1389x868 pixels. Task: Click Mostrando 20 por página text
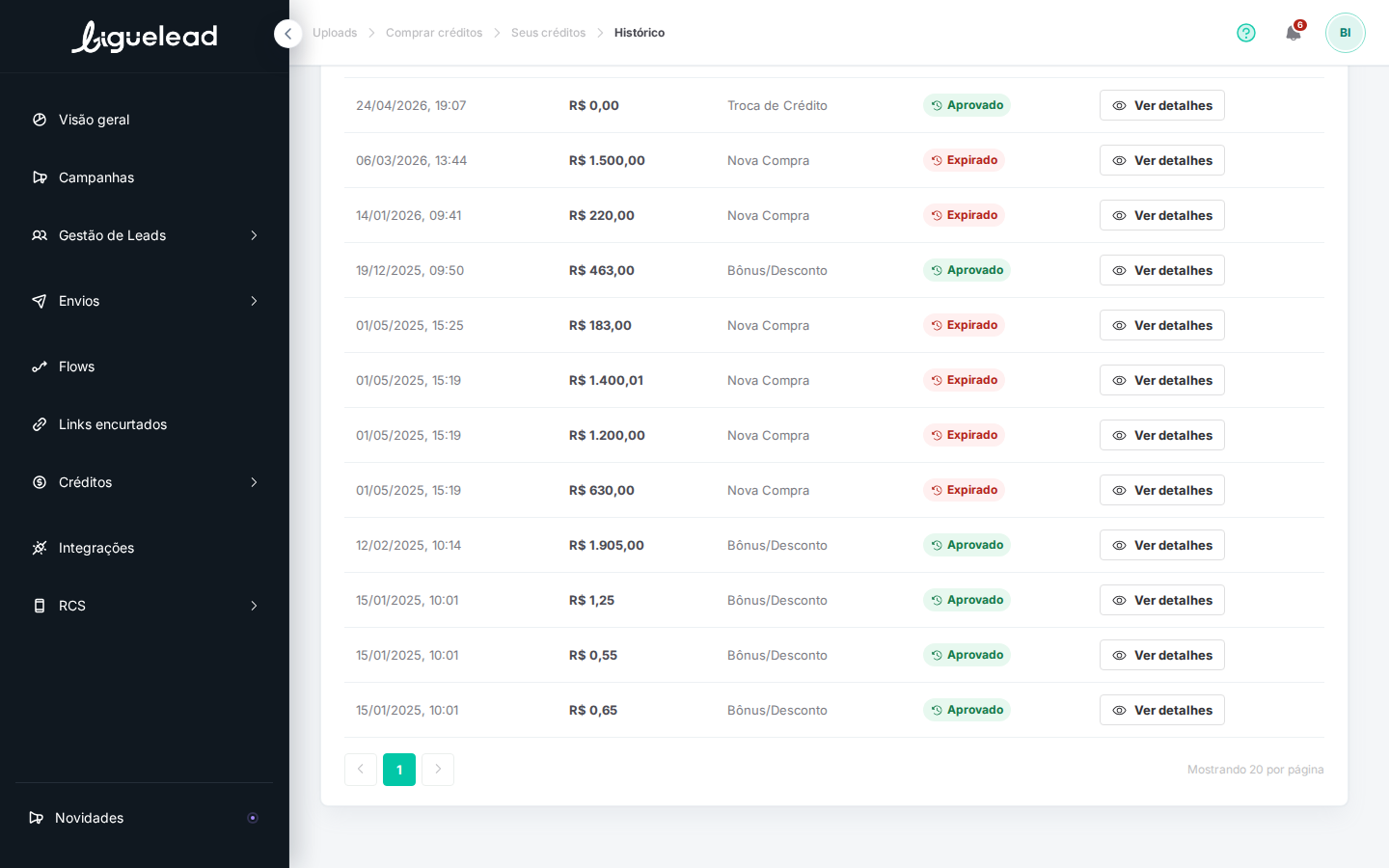pos(1255,770)
